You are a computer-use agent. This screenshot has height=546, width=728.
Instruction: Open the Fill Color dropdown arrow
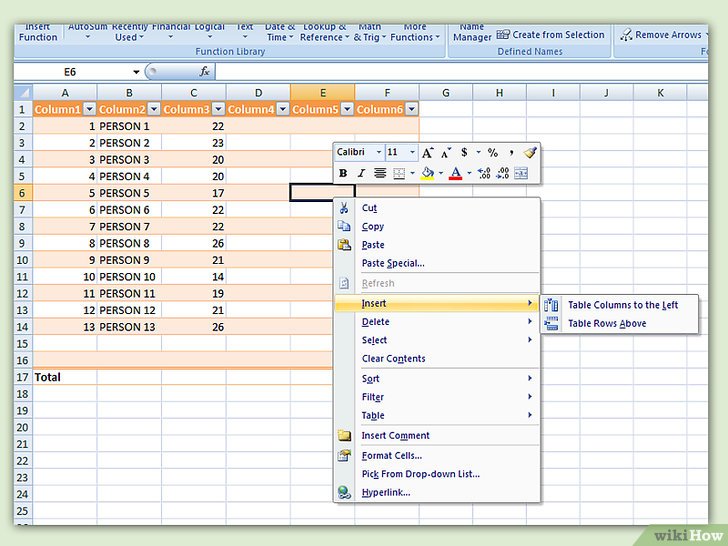[441, 173]
